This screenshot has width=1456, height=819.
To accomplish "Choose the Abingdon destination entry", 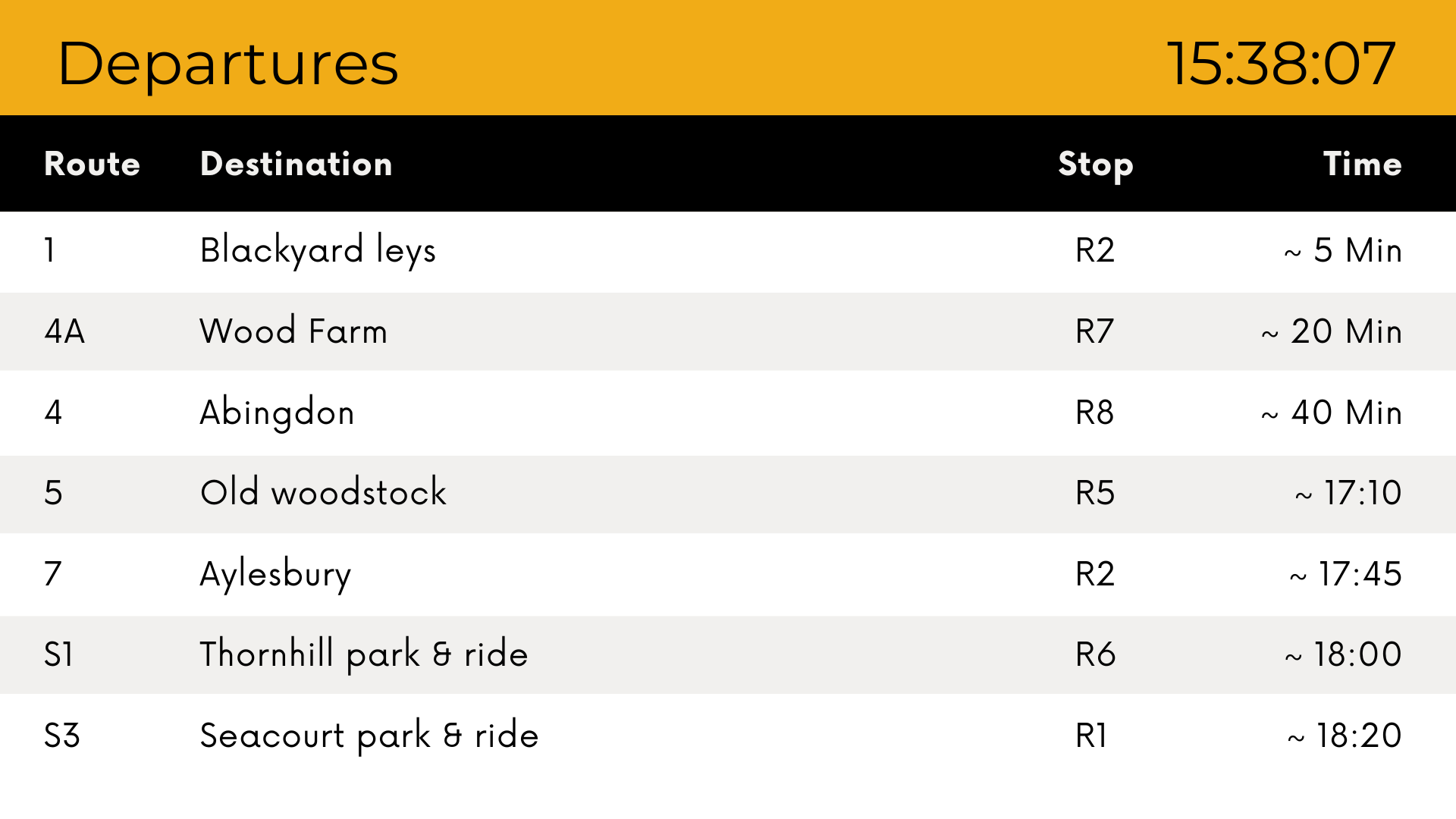I will [x=277, y=413].
